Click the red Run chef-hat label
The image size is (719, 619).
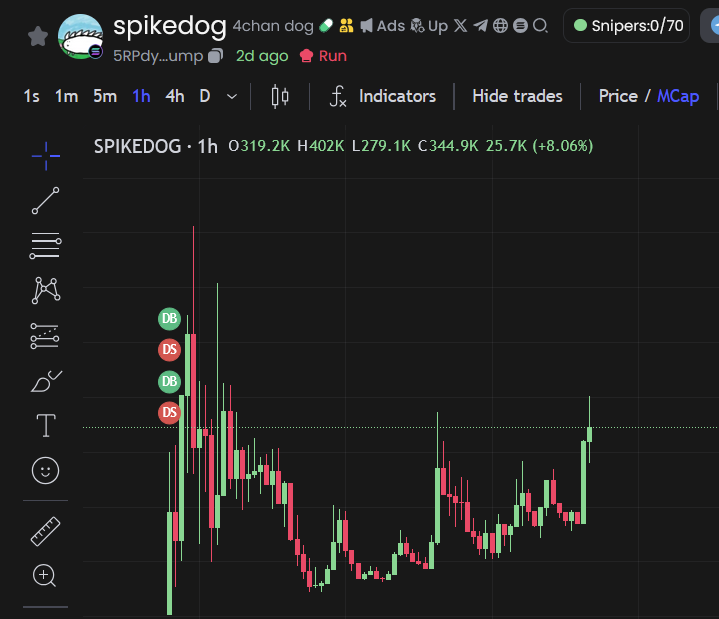point(323,56)
